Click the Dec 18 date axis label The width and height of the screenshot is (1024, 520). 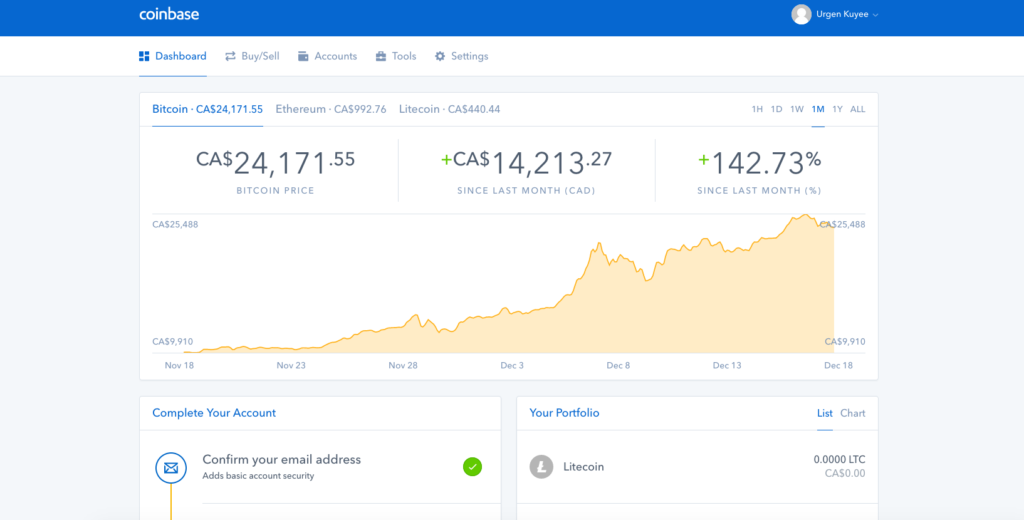(839, 365)
